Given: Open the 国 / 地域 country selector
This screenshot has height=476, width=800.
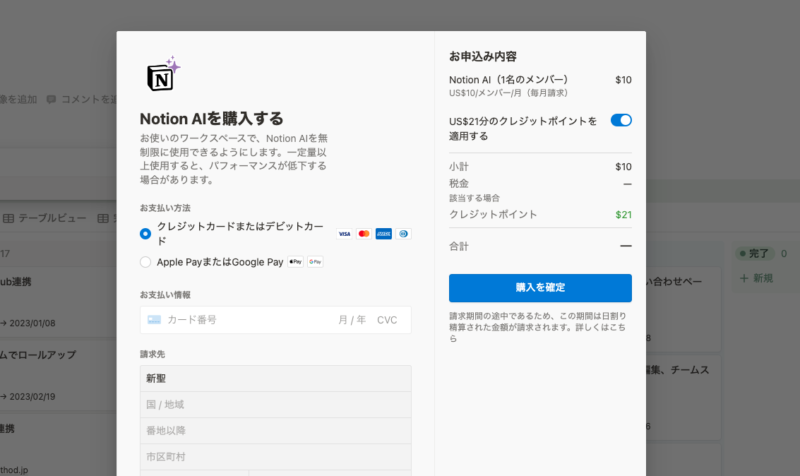Looking at the screenshot, I should [276, 405].
